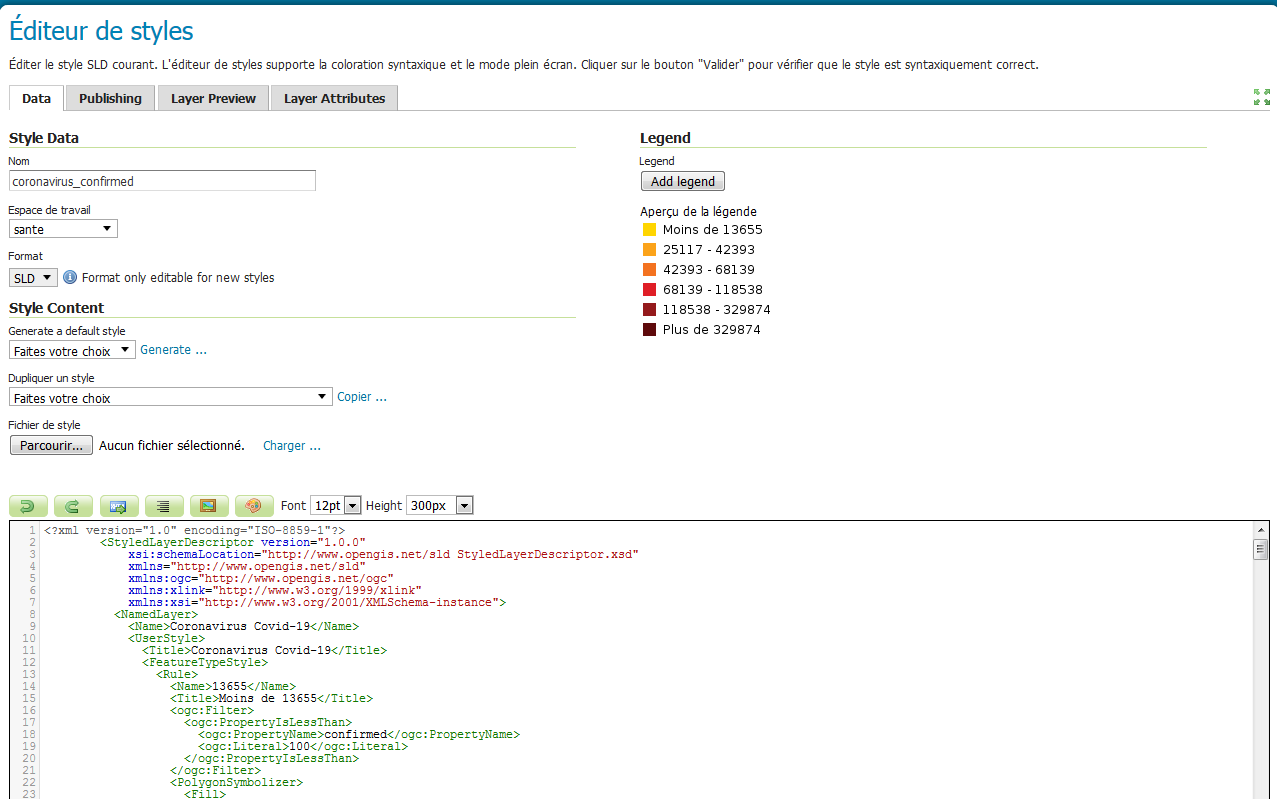Click the Charger ... link
Viewport: 1277px width, 799px height.
pos(292,446)
